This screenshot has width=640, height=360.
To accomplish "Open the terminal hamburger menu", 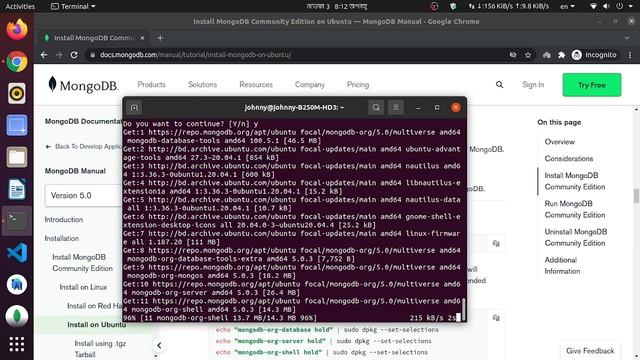I will (396, 108).
